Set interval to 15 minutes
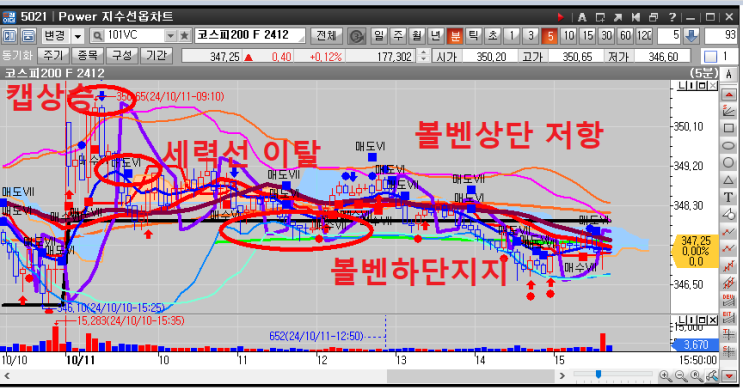Screen dimensions: 743x390 click(588, 36)
